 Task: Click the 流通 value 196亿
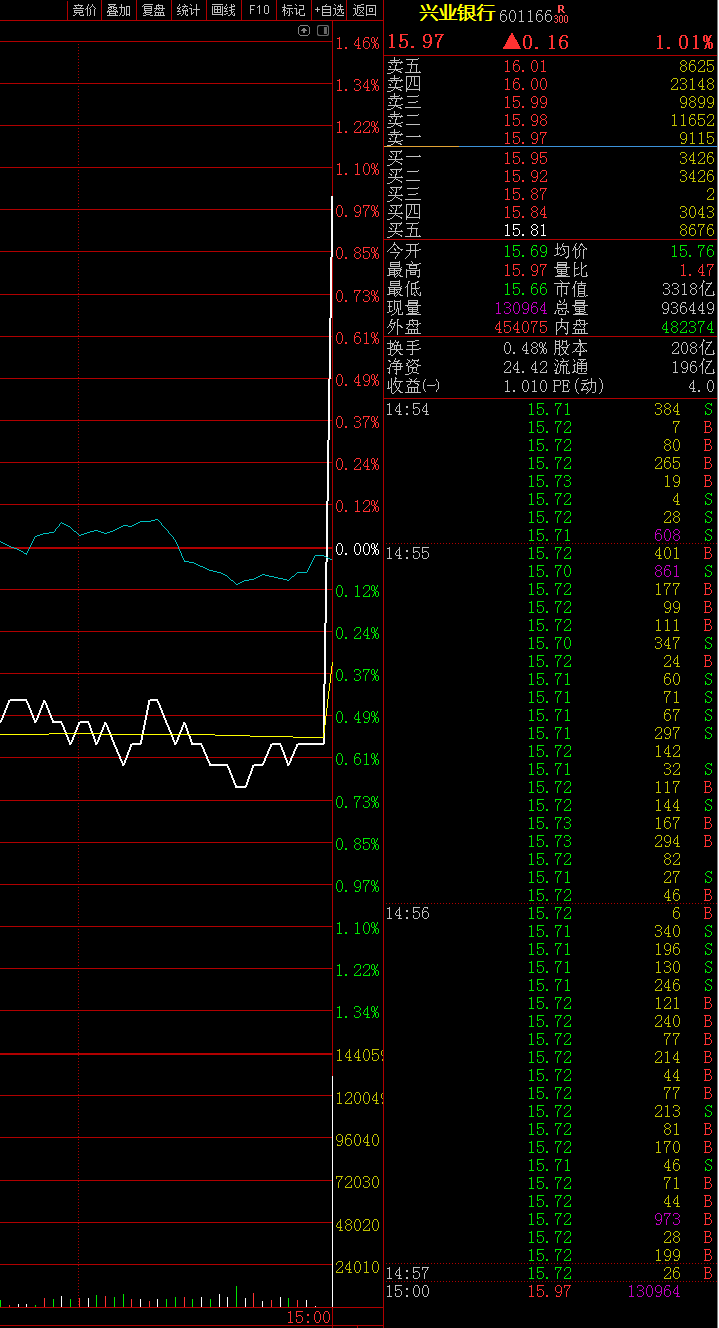click(x=693, y=367)
